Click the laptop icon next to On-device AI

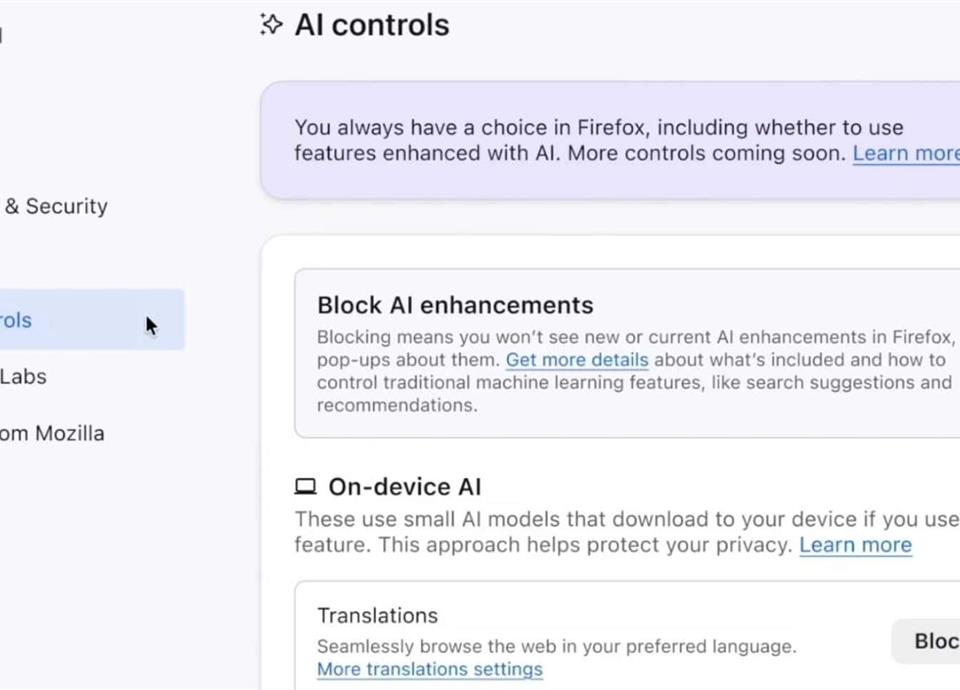pyautogui.click(x=305, y=488)
